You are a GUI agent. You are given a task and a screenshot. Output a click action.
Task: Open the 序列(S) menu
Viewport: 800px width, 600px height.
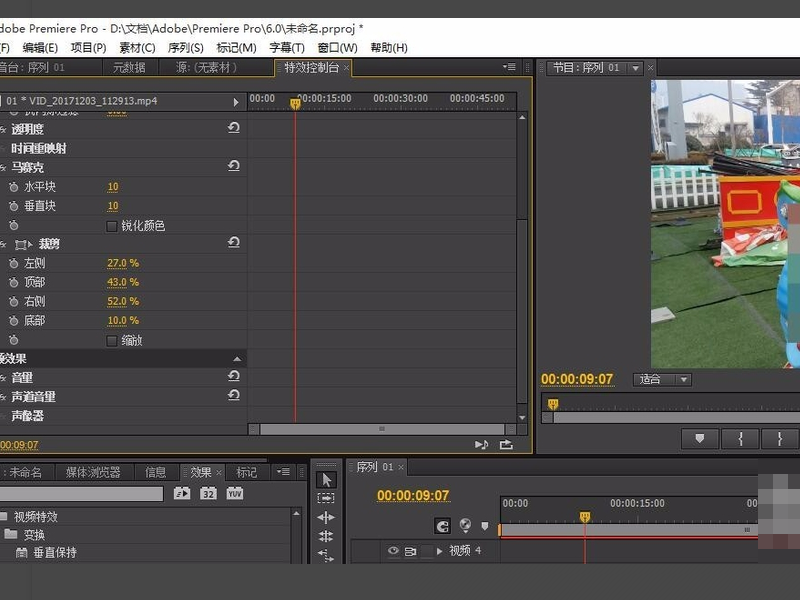coord(186,48)
